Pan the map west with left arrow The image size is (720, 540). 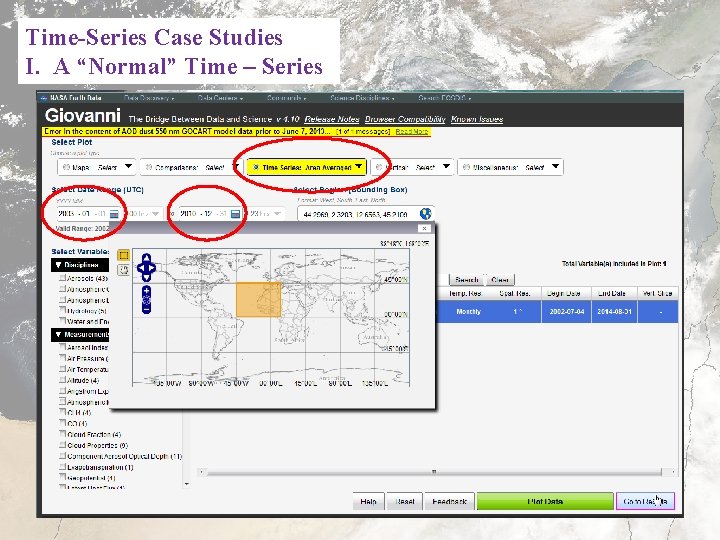140,267
